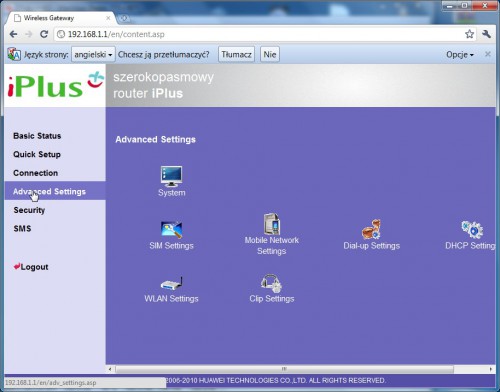Open a new browser tab
The height and width of the screenshot is (392, 500).
coord(124,18)
